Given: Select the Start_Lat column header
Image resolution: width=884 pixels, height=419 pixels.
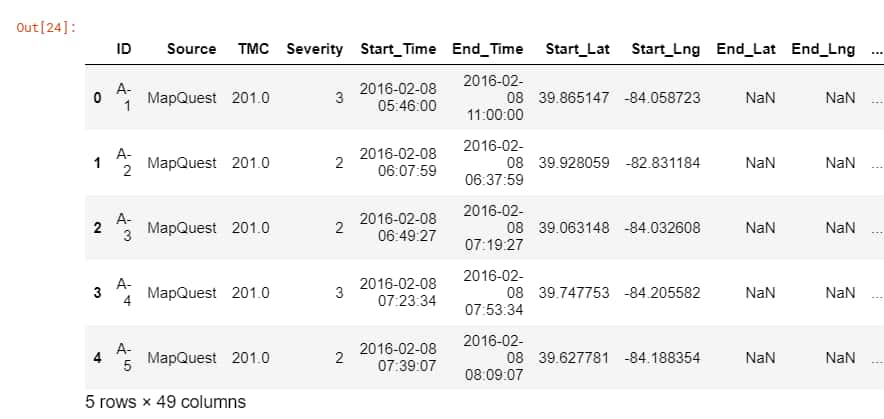Looking at the screenshot, I should coord(577,49).
